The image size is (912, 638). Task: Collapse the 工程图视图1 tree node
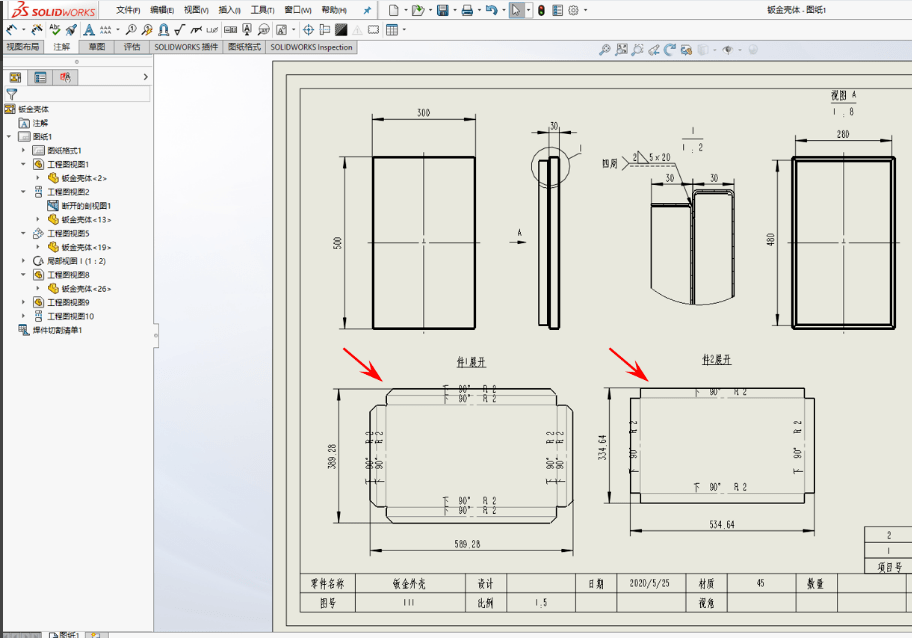coord(23,165)
